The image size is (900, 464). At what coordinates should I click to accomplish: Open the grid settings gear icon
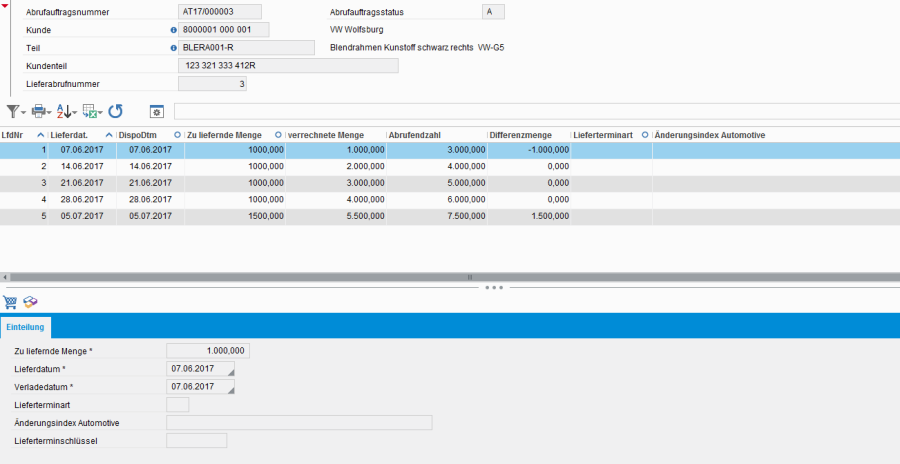coord(156,111)
